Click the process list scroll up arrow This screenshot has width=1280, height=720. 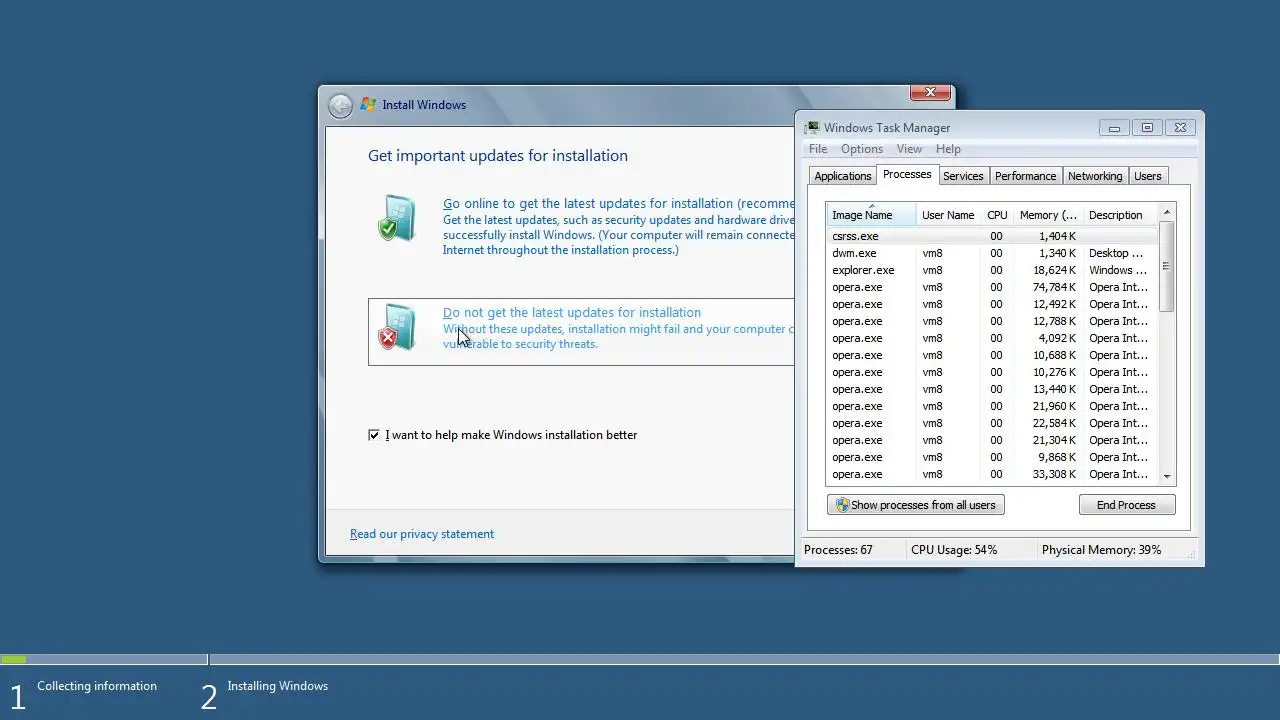coord(1166,213)
